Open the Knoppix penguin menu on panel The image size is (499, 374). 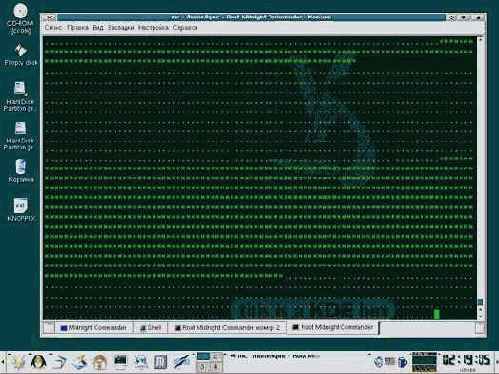click(x=39, y=361)
